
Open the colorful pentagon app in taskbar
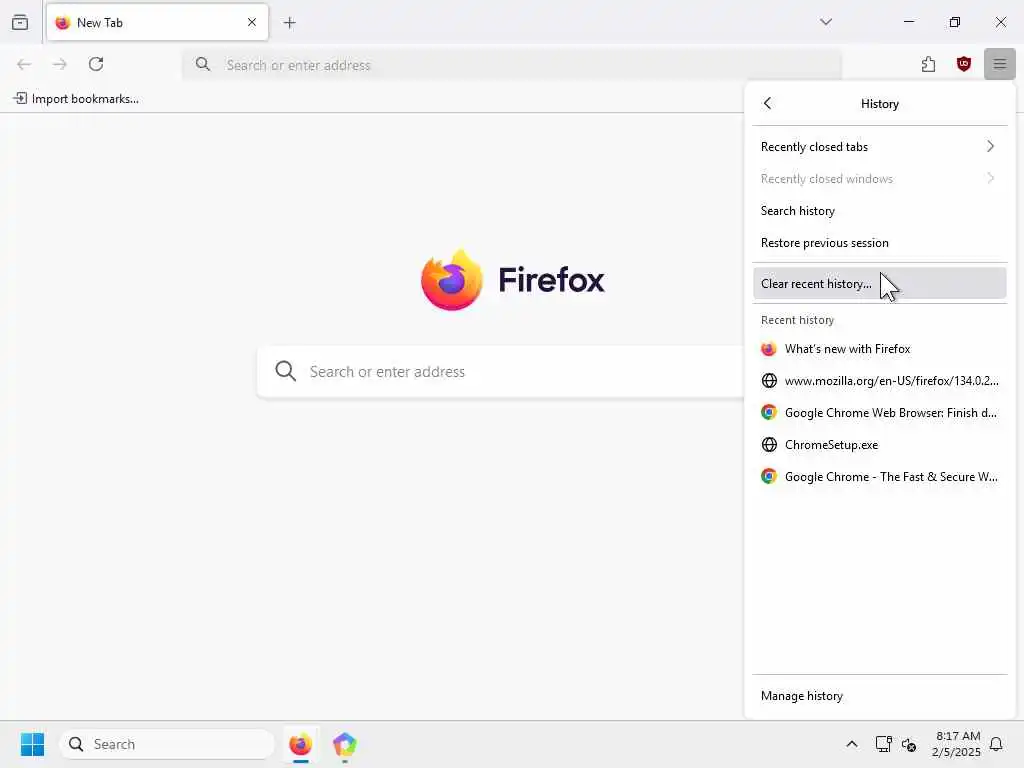click(344, 744)
